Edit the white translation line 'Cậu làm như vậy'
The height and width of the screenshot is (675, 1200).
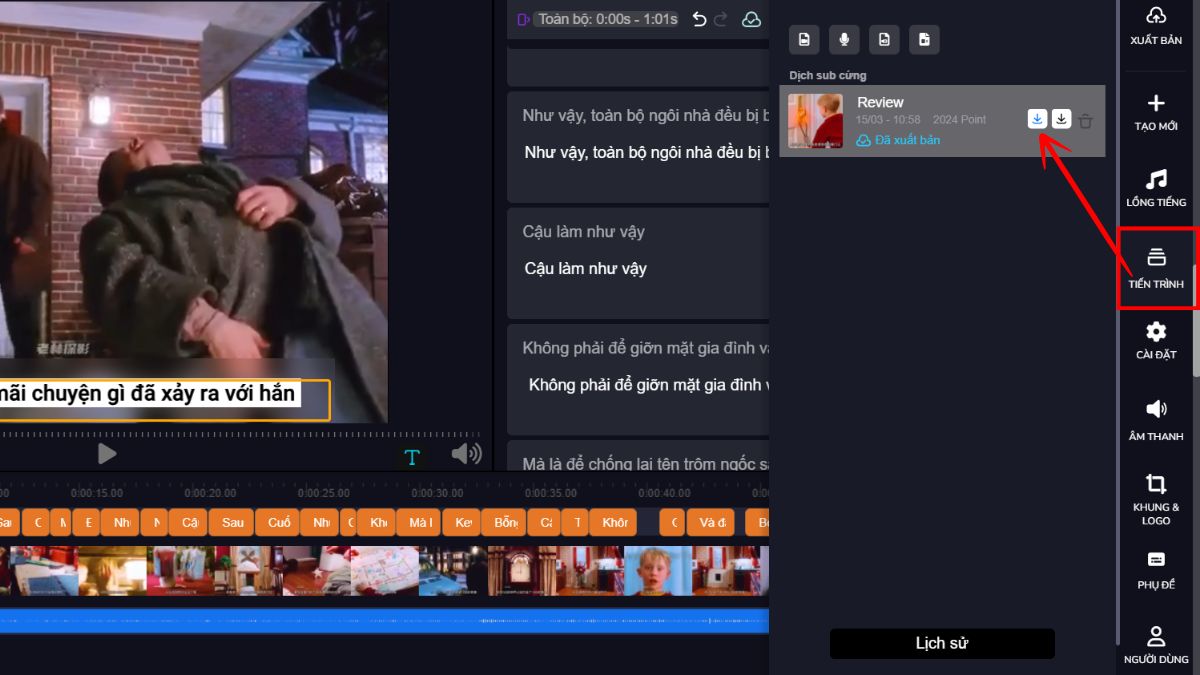(586, 269)
